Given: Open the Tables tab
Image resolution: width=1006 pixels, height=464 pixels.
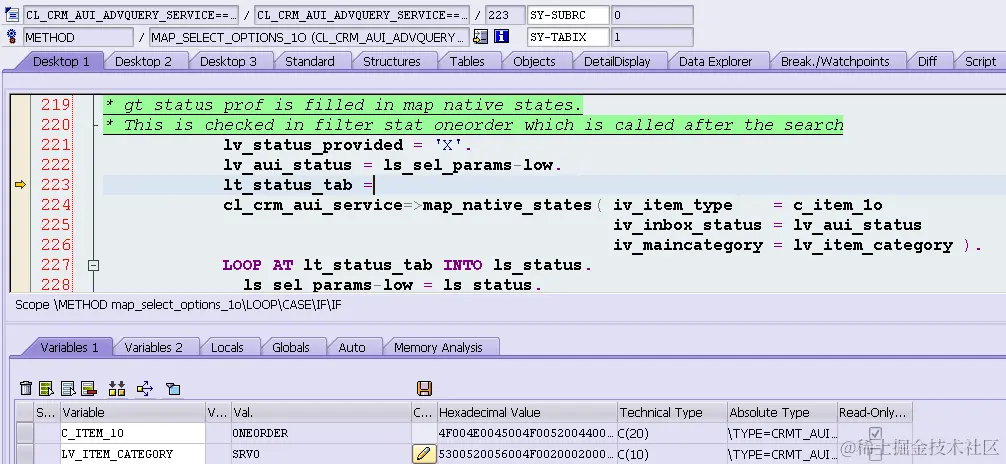Looking at the screenshot, I should coord(467,62).
